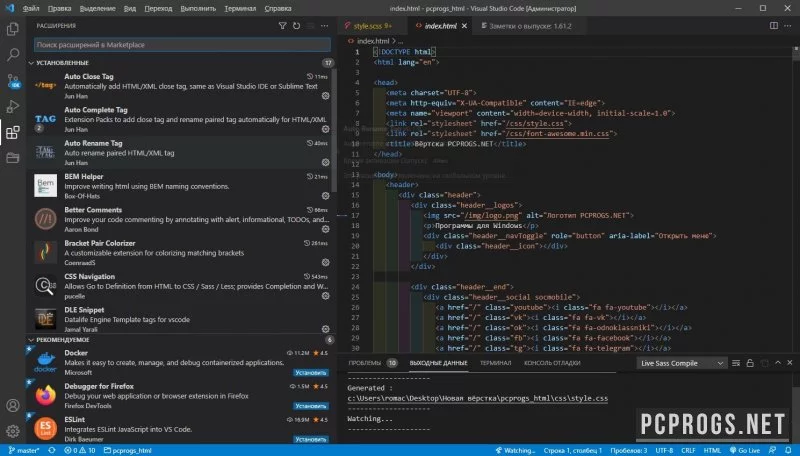
Task: Open the CSS Navigation manage gear
Action: click(326, 296)
